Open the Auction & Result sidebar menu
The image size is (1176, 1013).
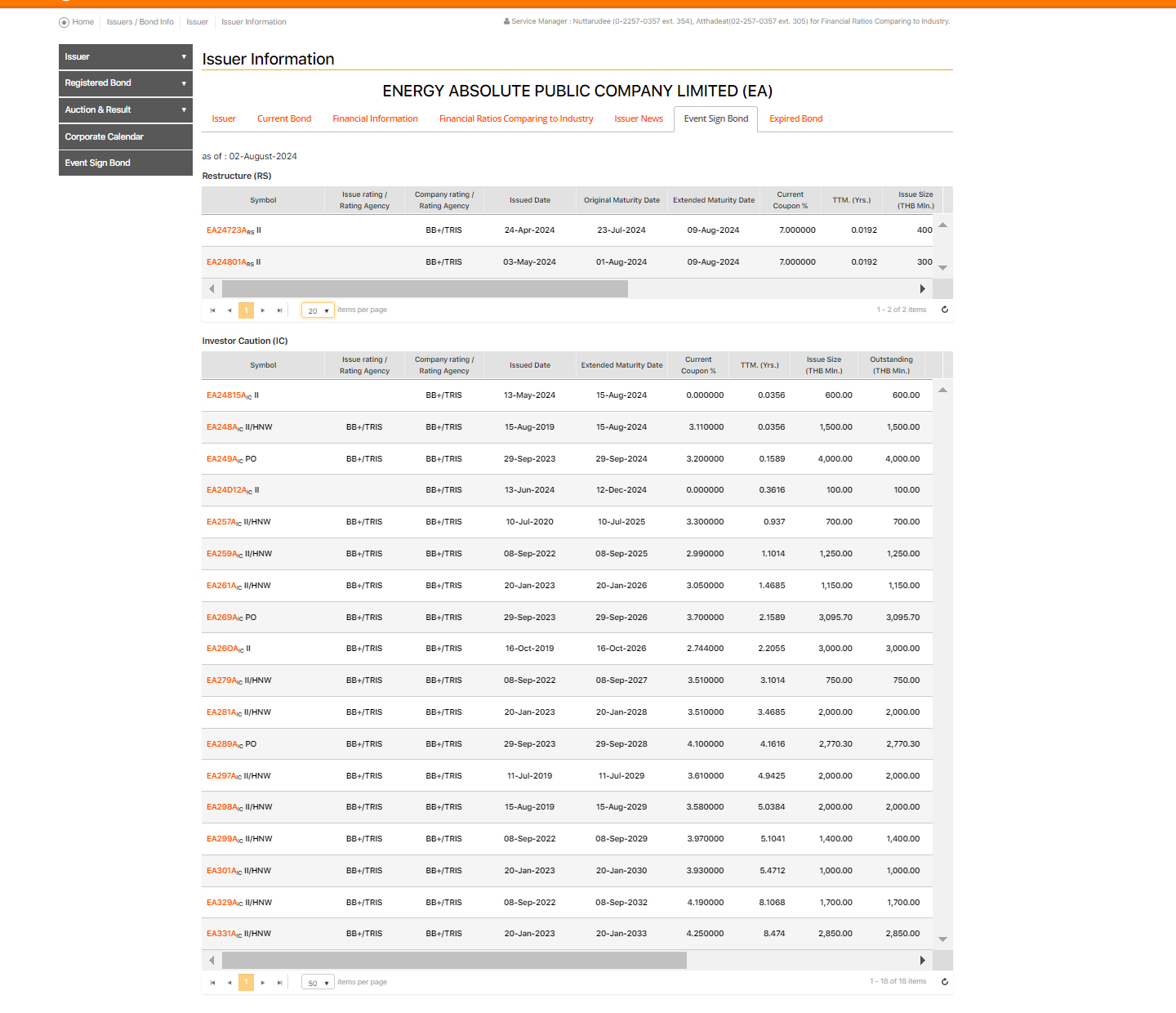(x=126, y=110)
